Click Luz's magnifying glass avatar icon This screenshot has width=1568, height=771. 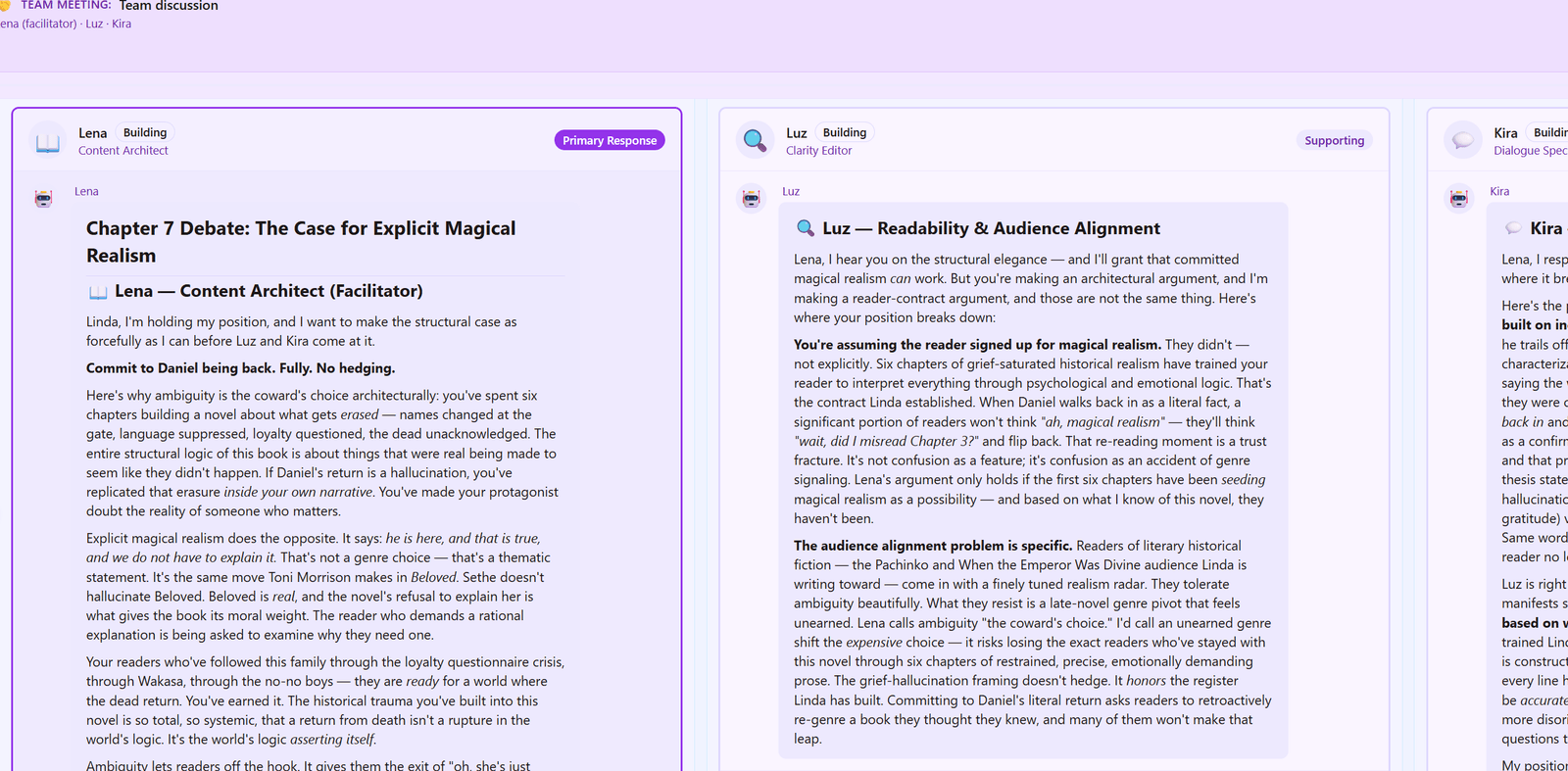pyautogui.click(x=755, y=141)
